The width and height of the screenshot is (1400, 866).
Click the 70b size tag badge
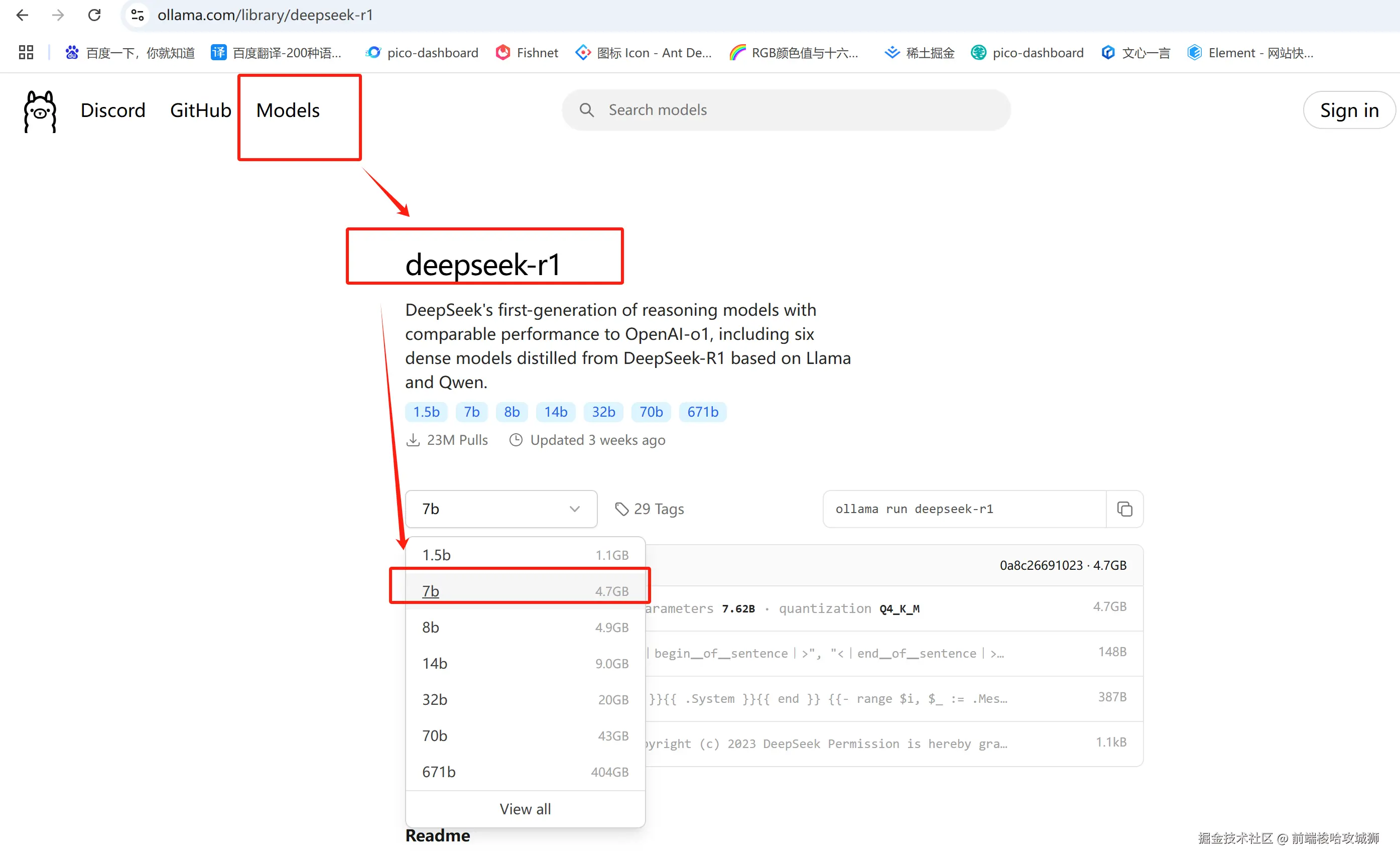(651, 412)
